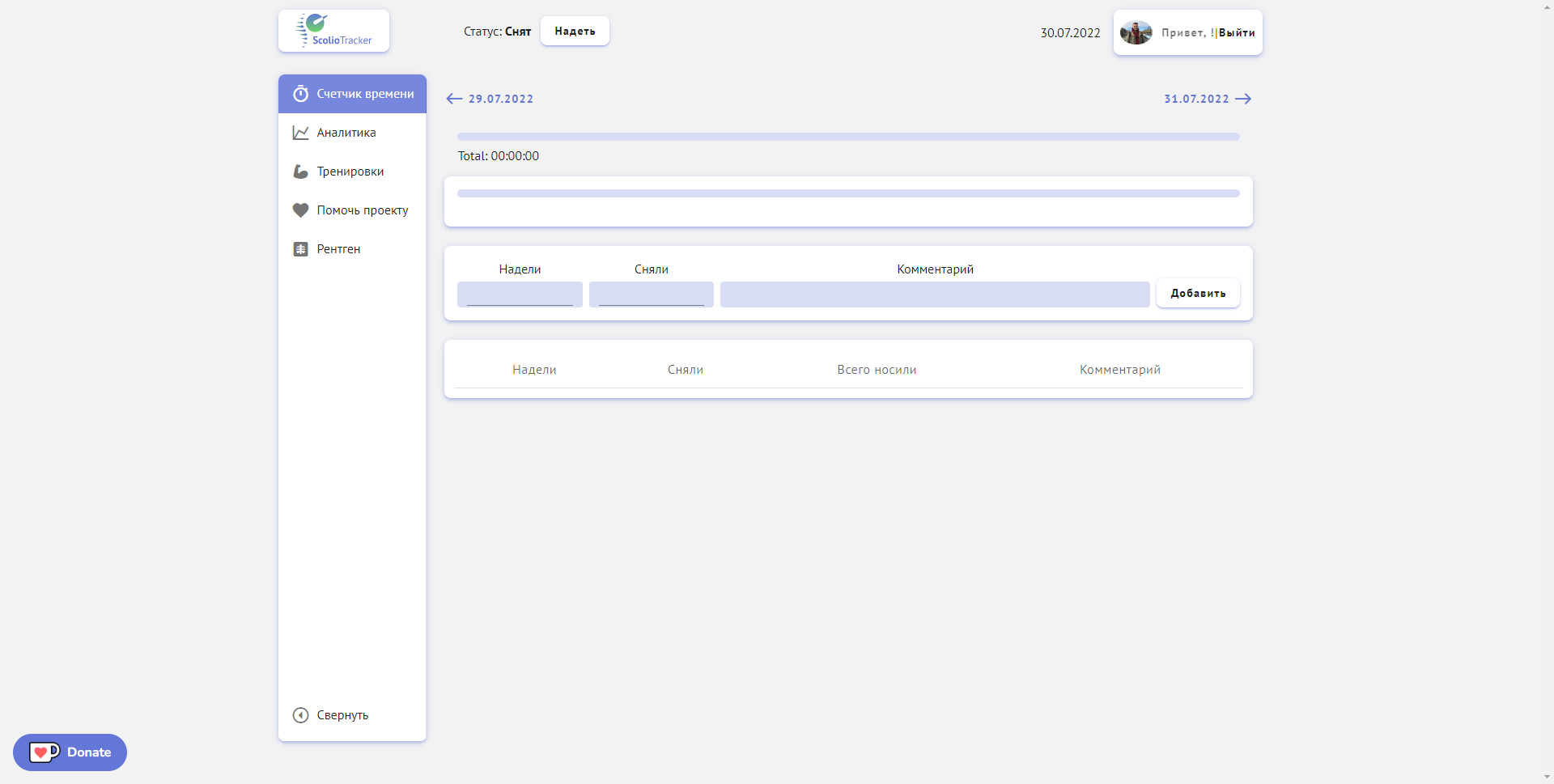Screen dimensions: 1554x784
Task: Open the Аналитика menu item
Action: (346, 133)
